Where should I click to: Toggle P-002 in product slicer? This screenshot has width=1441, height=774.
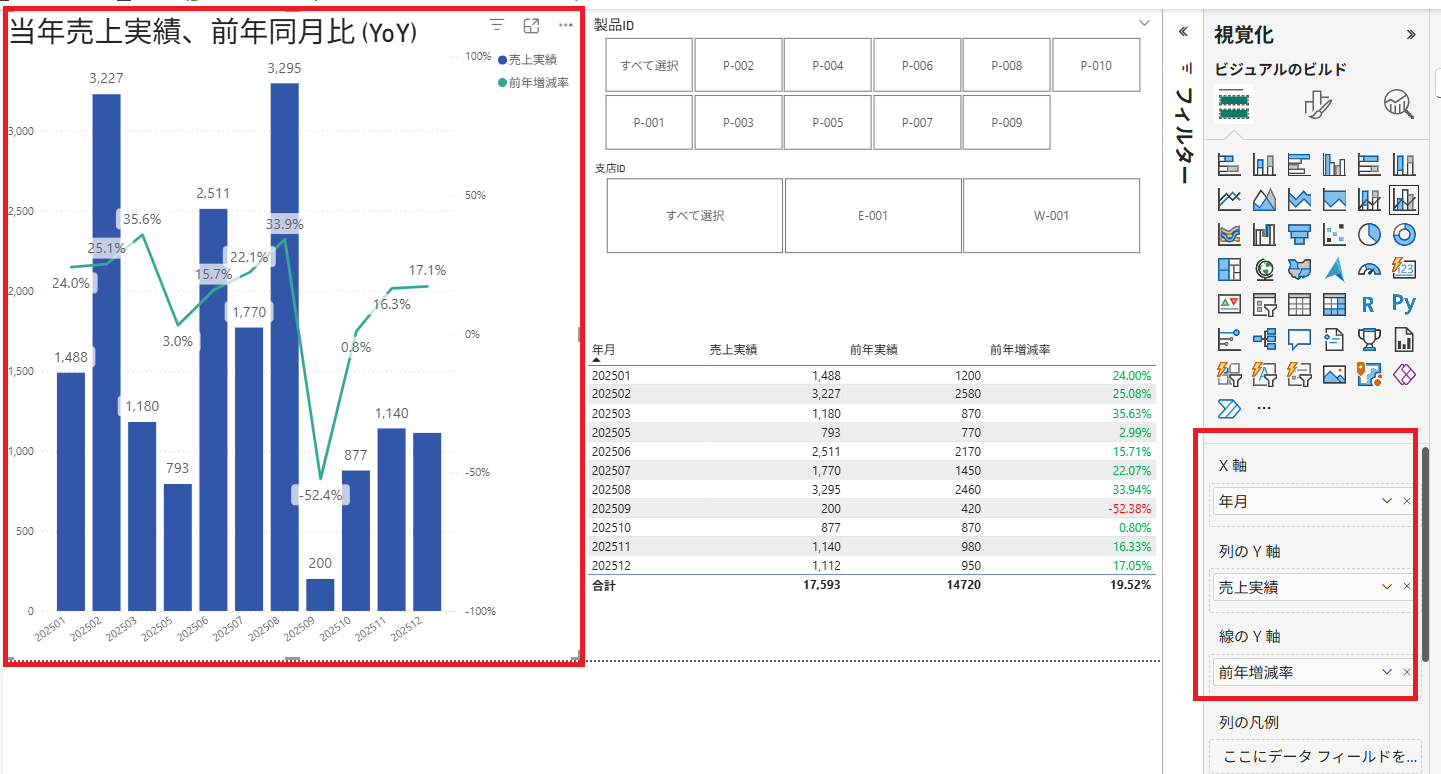click(x=738, y=66)
